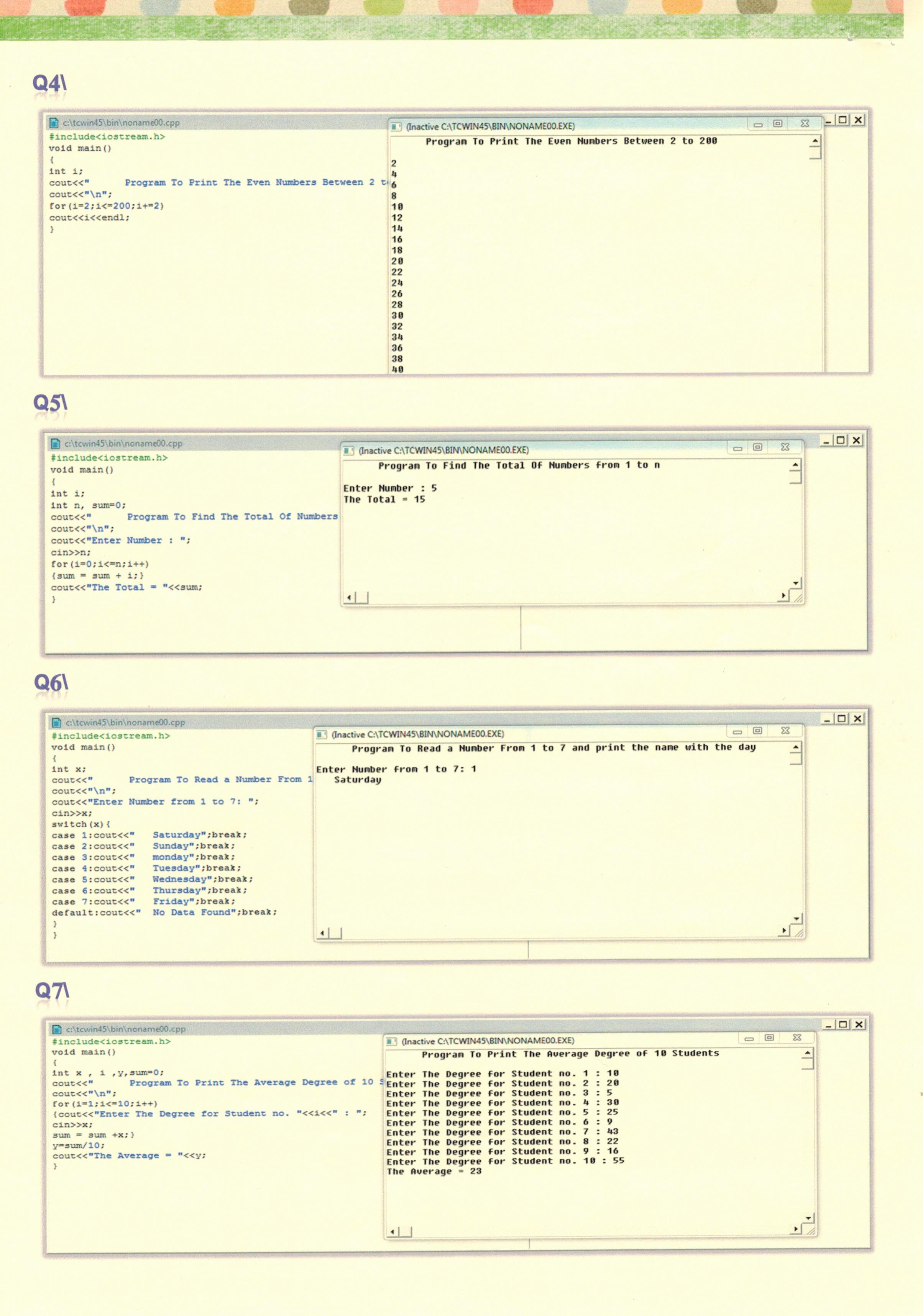
Task: Maximize the Q6 outer editor window
Action: pos(842,719)
